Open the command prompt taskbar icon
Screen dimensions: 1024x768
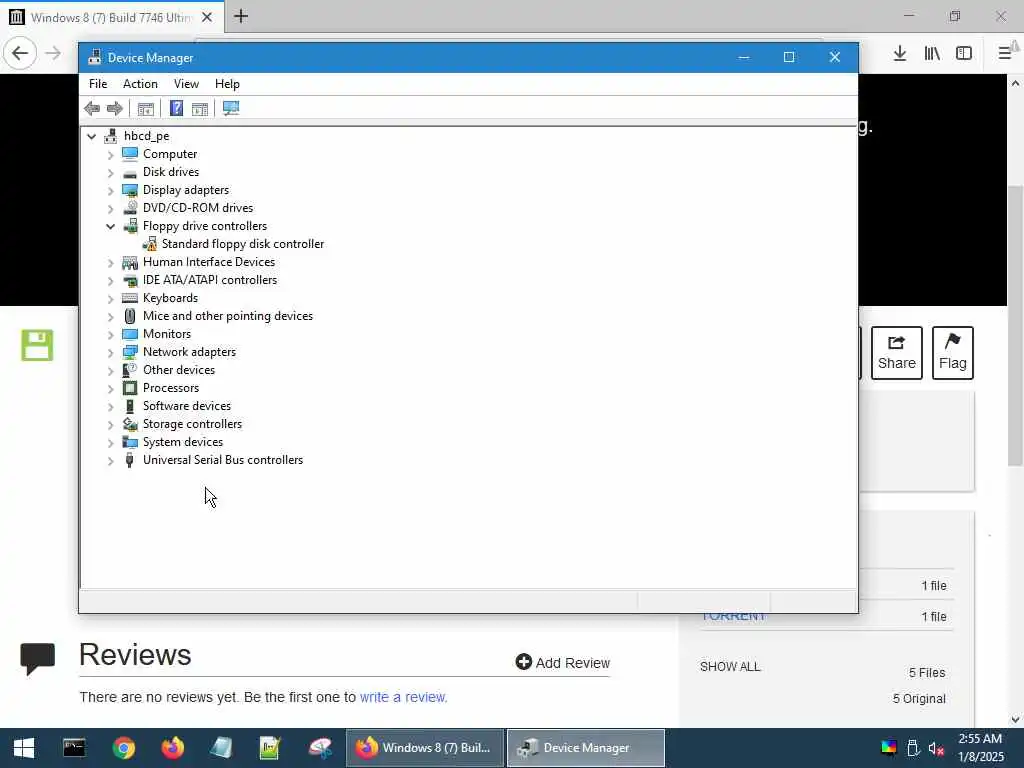74,748
